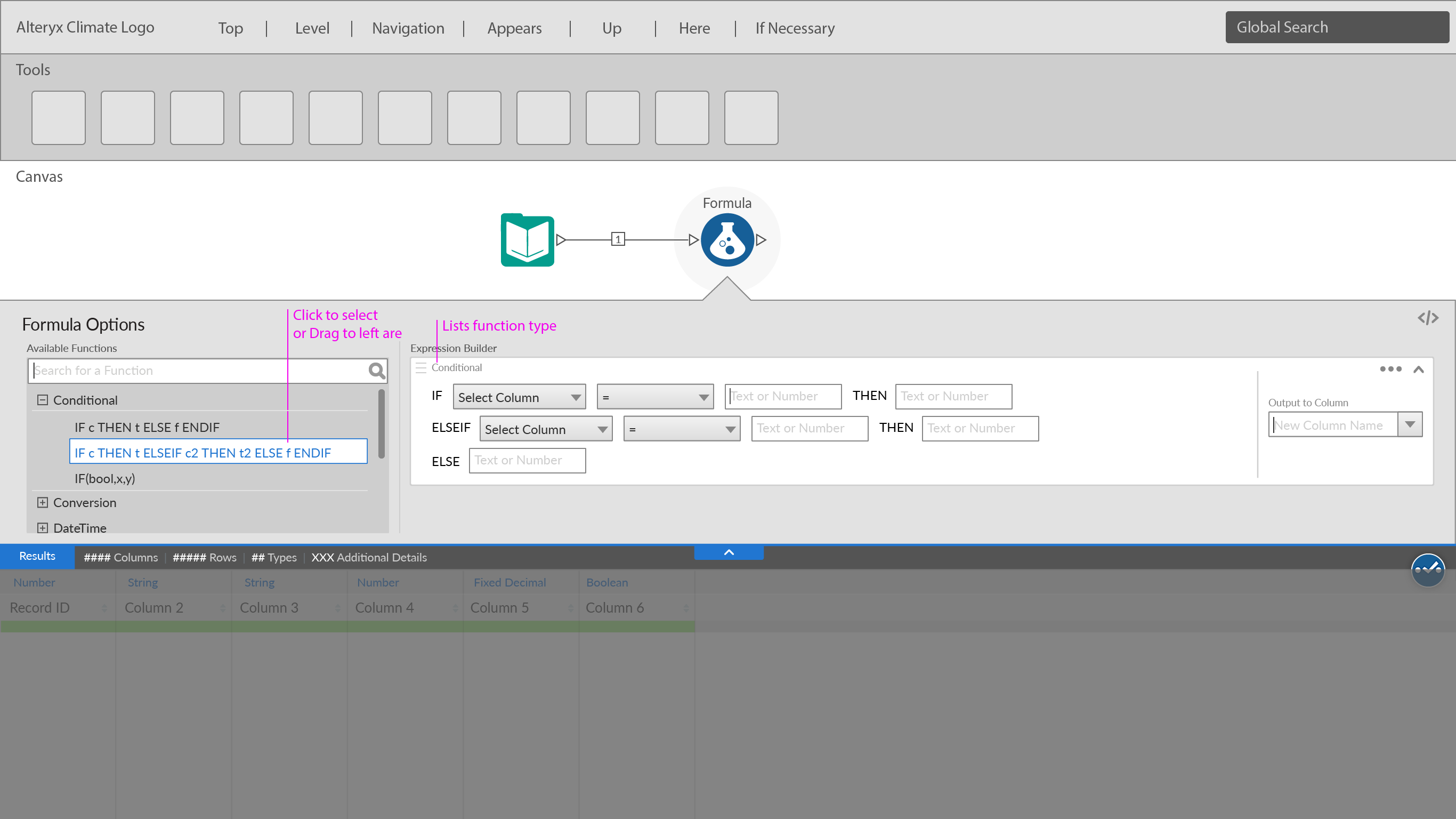Click the blue results panel expand handle

pos(729,552)
